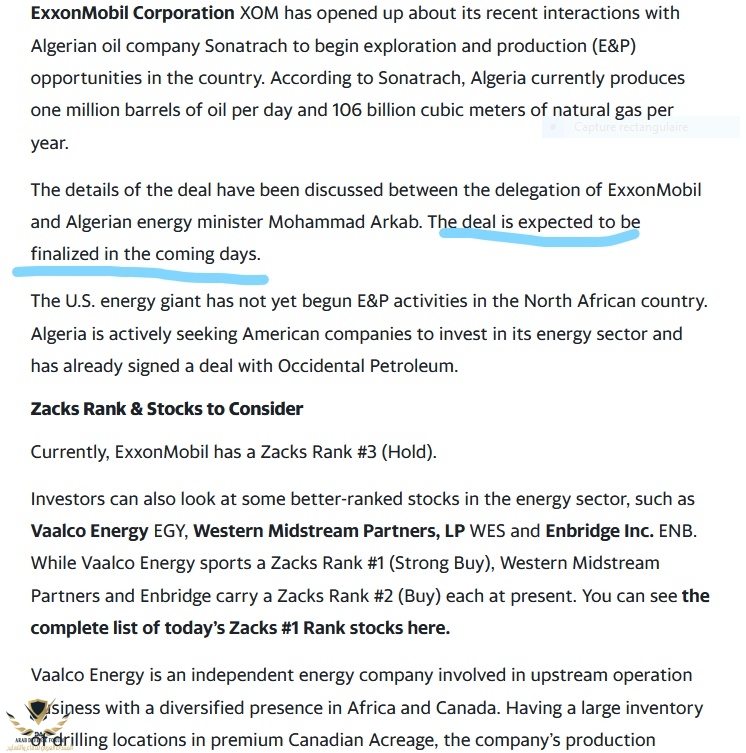This screenshot has height=753, width=746.
Task: Click the Arab Defense Forum shield logo
Action: (x=37, y=725)
